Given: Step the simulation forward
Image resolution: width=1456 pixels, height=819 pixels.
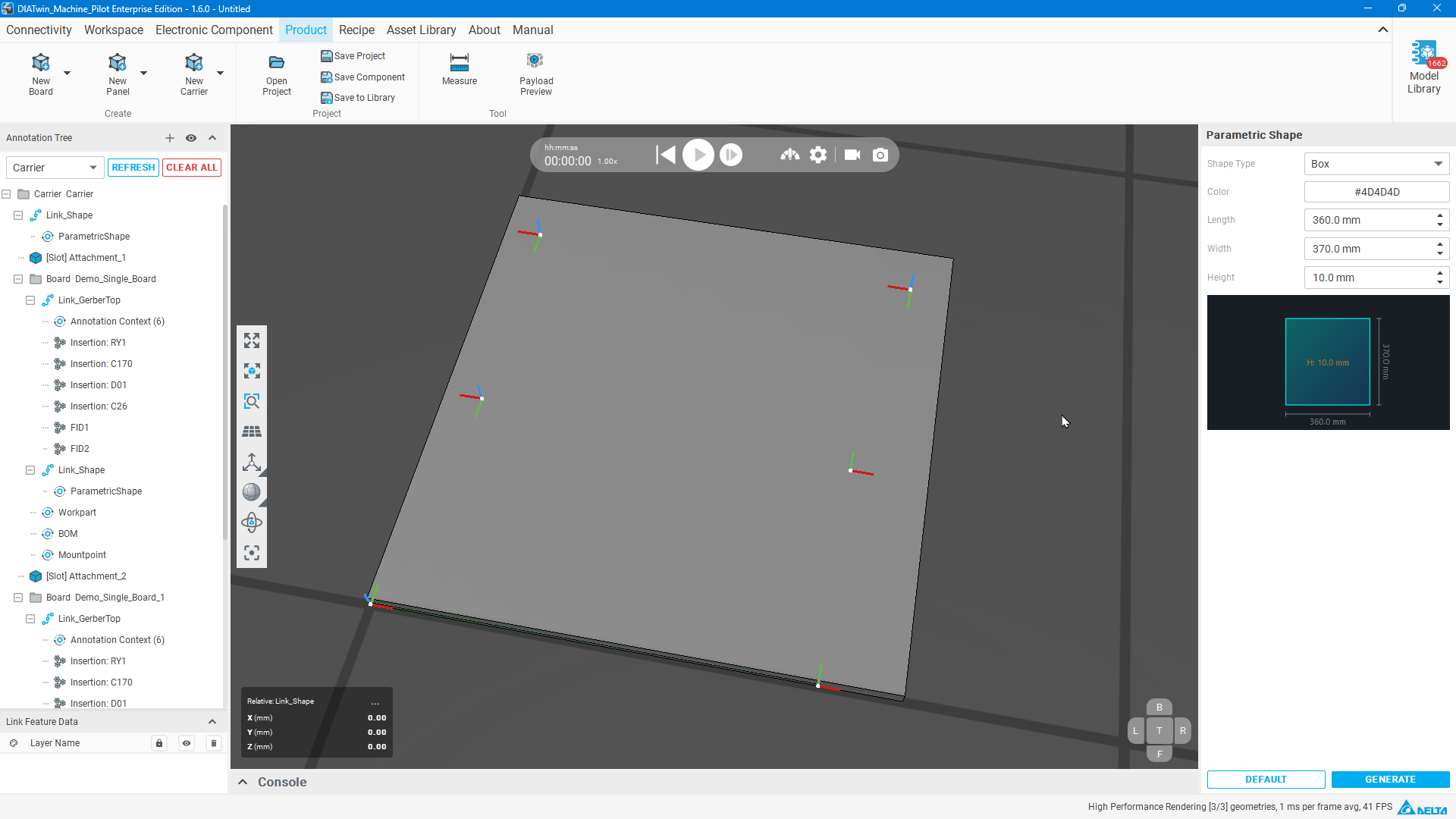Looking at the screenshot, I should 731,155.
